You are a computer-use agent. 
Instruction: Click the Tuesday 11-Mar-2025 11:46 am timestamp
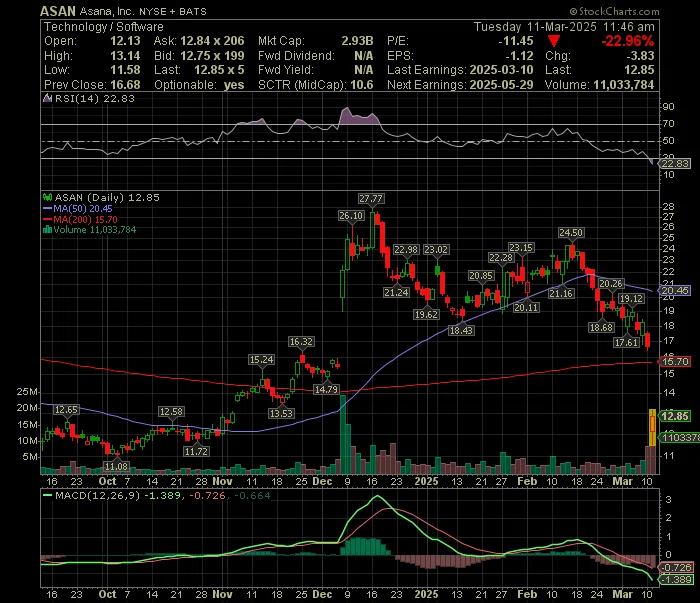[564, 27]
